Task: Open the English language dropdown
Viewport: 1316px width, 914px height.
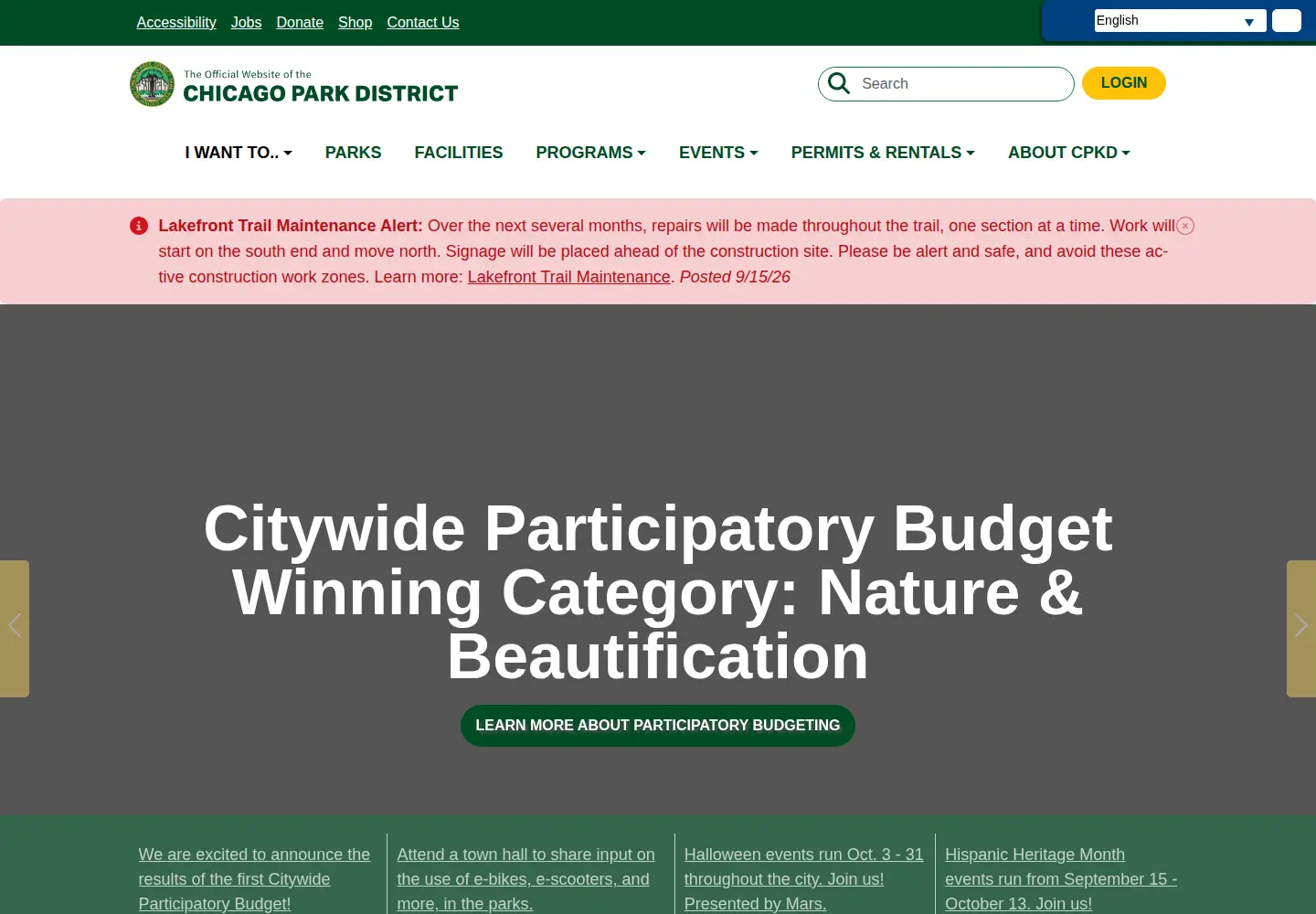Action: pyautogui.click(x=1180, y=21)
